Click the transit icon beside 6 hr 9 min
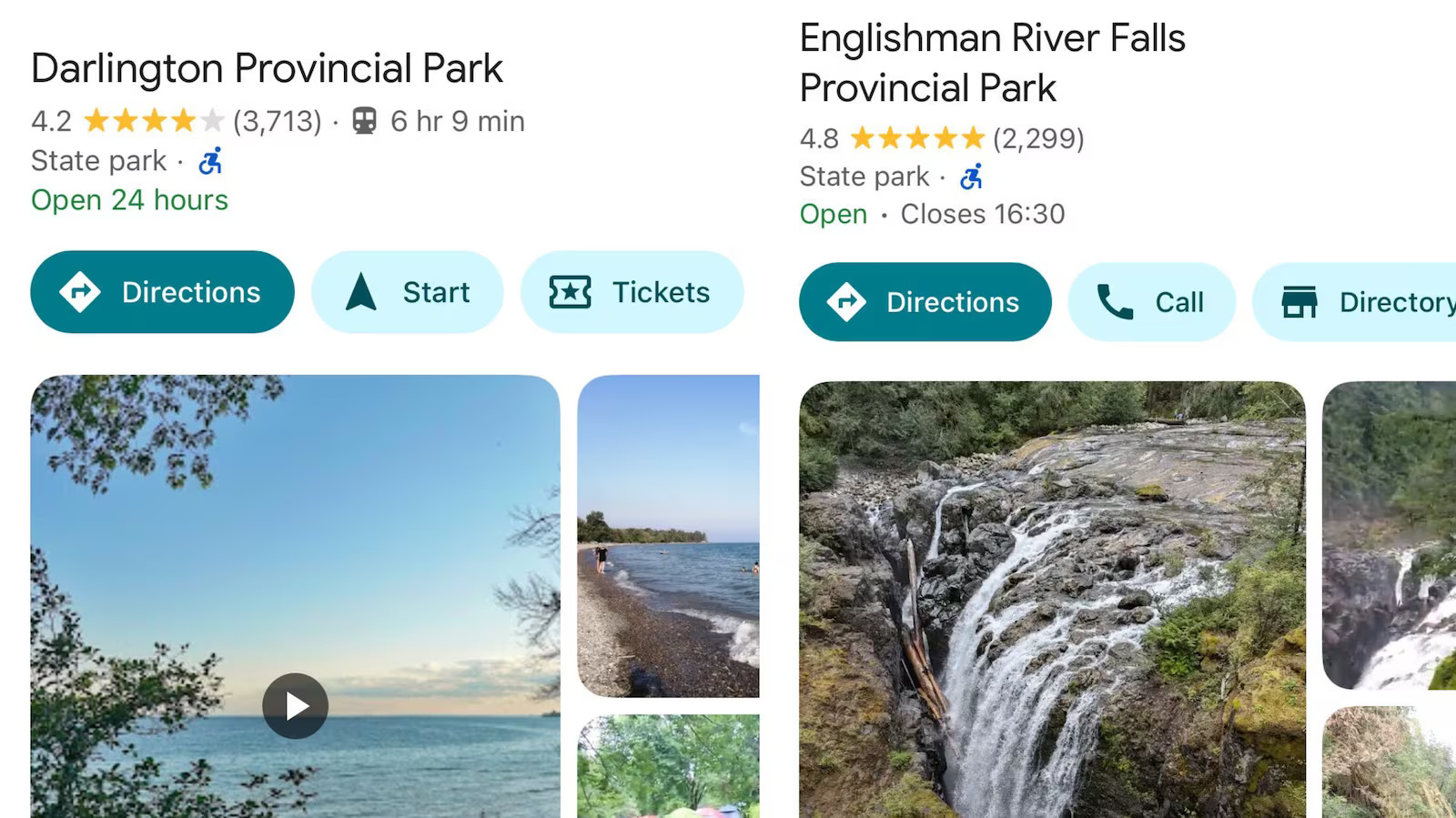This screenshot has height=818, width=1456. (364, 121)
